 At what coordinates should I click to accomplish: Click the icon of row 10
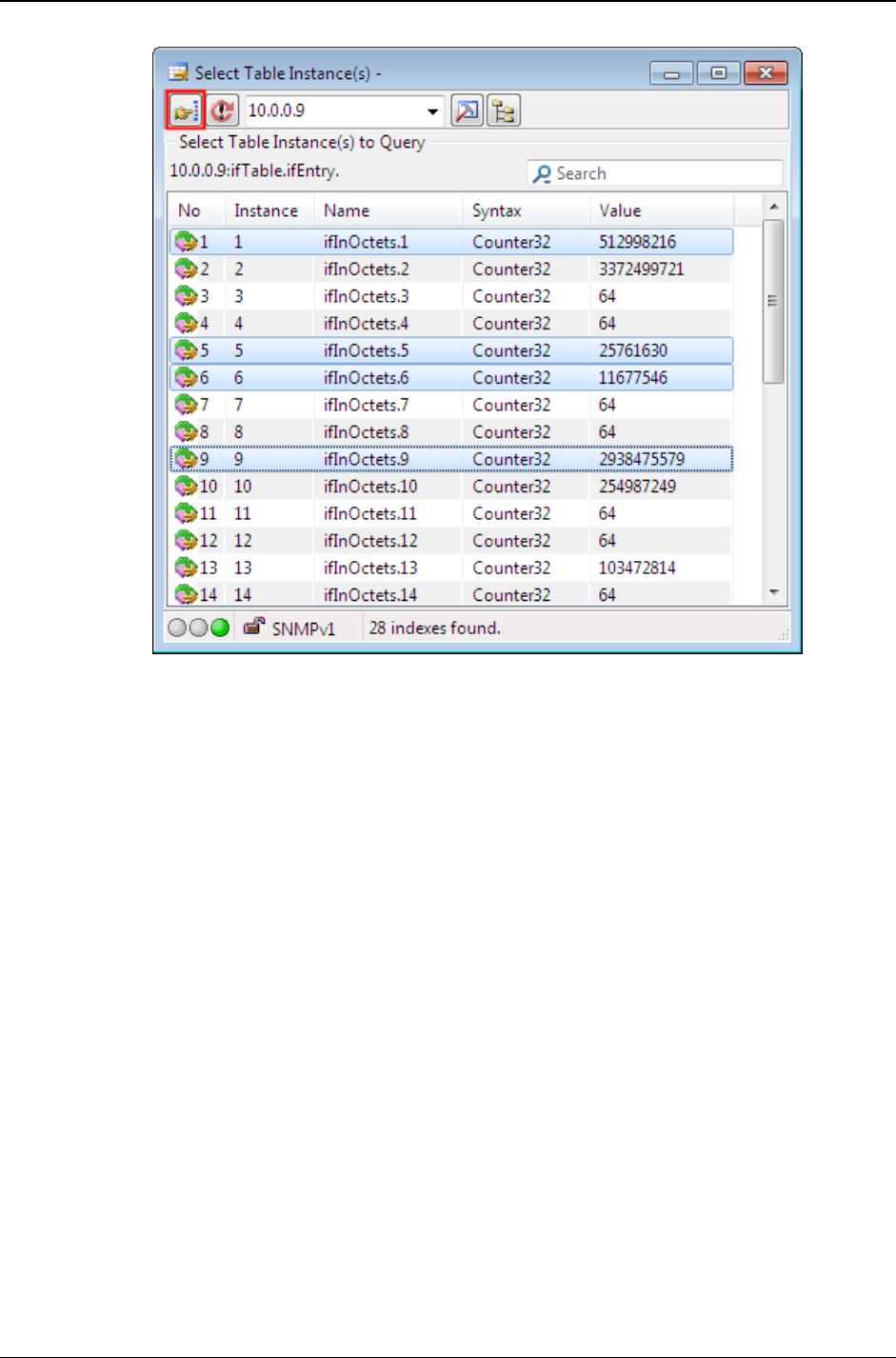tap(186, 487)
